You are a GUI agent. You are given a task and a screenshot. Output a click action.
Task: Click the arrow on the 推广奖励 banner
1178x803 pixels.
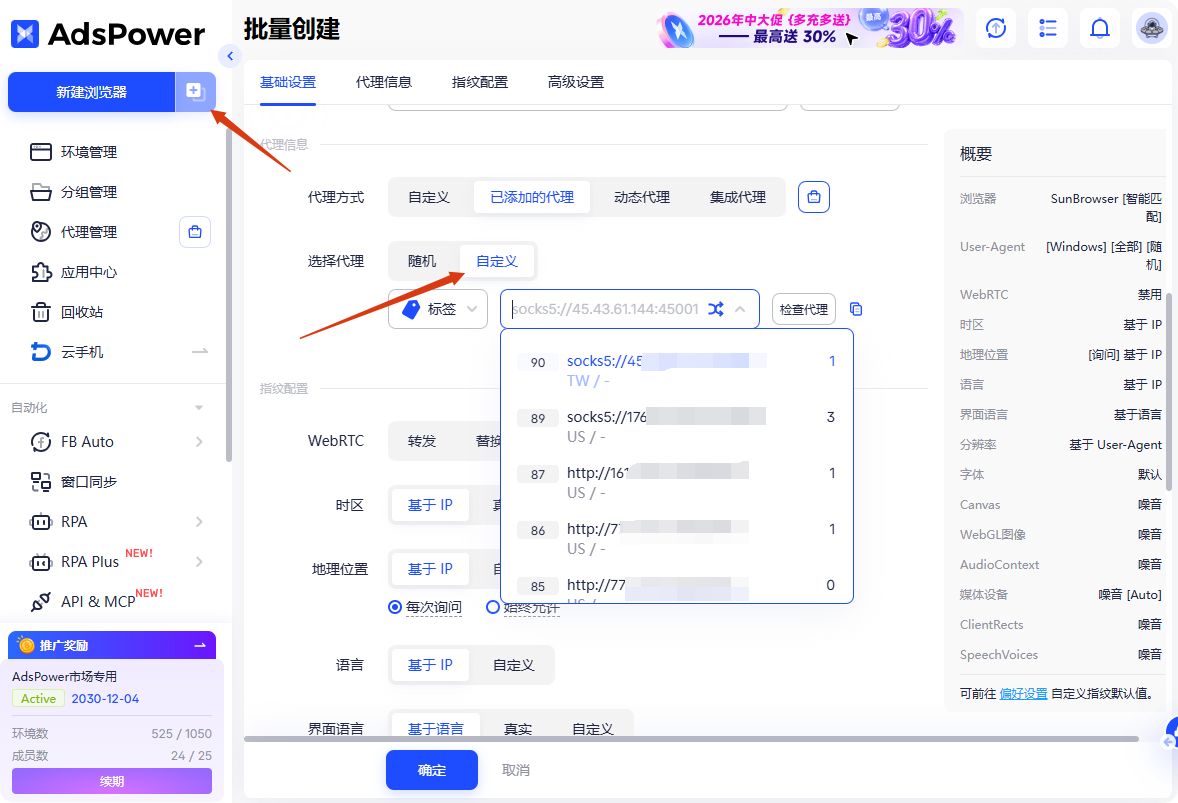[200, 645]
